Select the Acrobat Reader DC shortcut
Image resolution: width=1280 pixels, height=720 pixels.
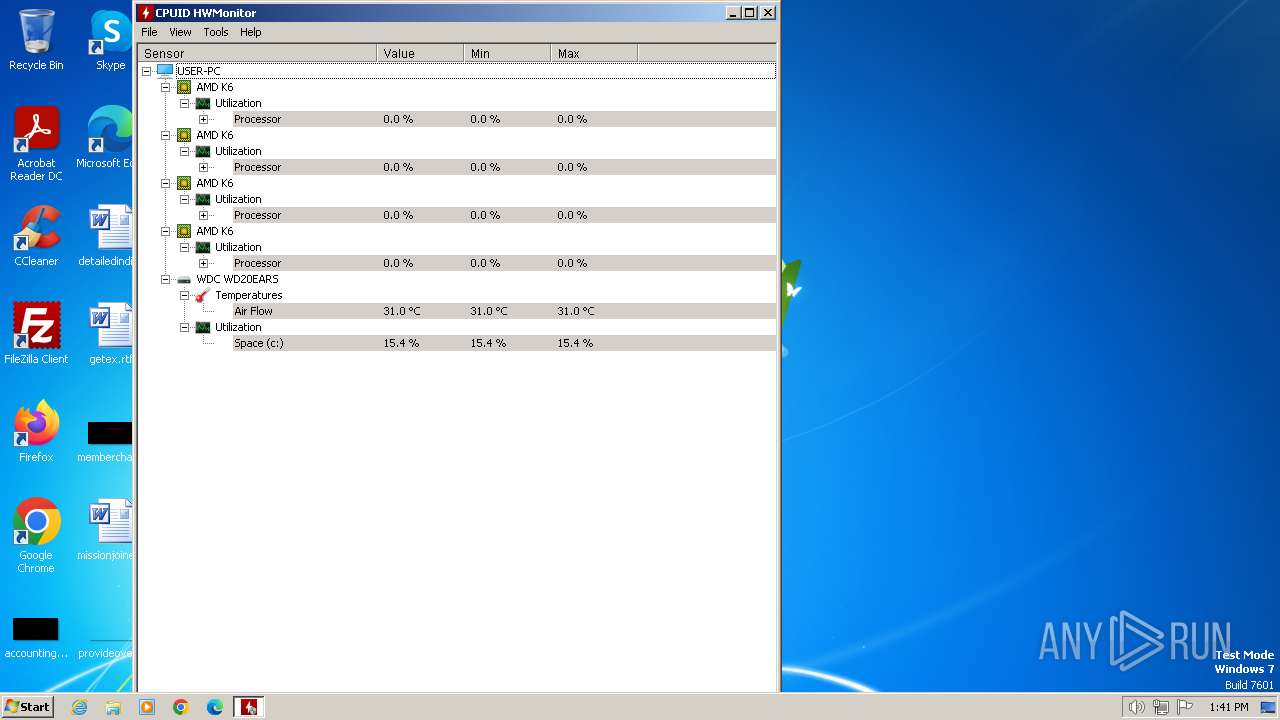coord(36,144)
